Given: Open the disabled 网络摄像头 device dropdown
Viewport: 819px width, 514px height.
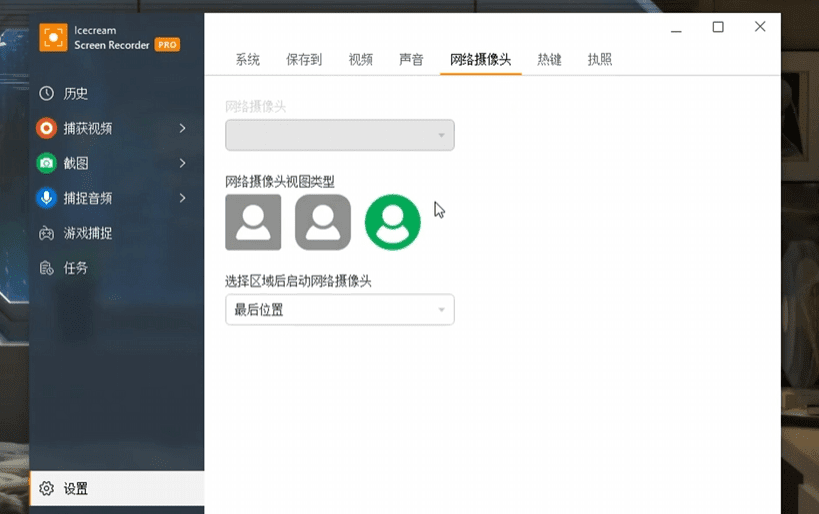Looking at the screenshot, I should (x=340, y=135).
